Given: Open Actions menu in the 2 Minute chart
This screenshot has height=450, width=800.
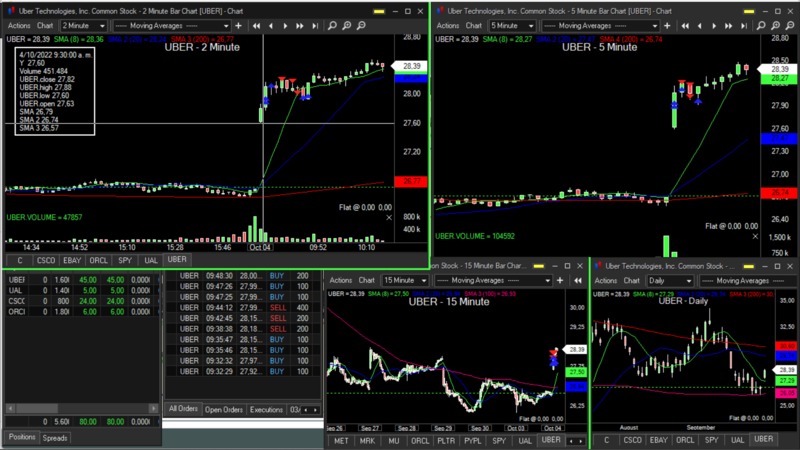Looking at the screenshot, I should pyautogui.click(x=19, y=25).
